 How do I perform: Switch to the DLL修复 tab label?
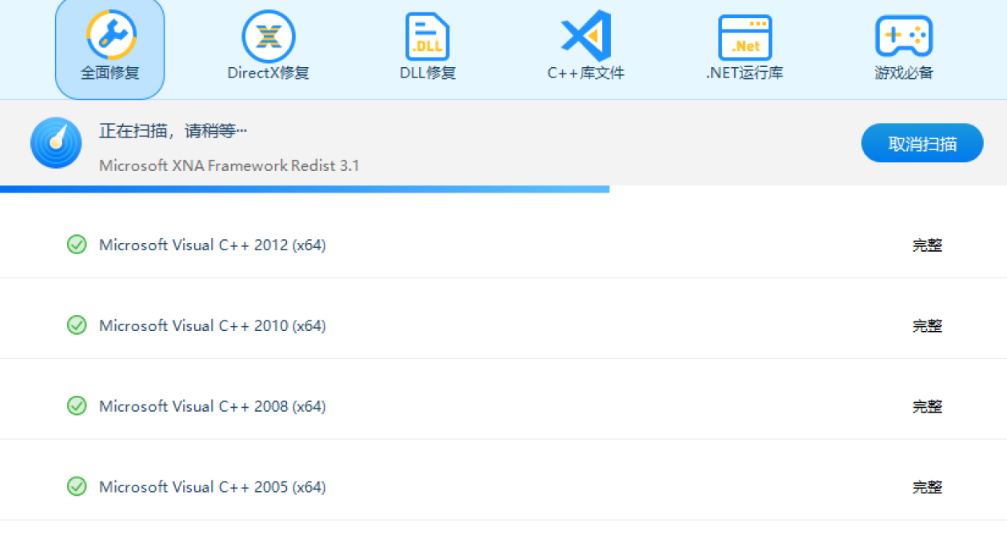pos(428,73)
